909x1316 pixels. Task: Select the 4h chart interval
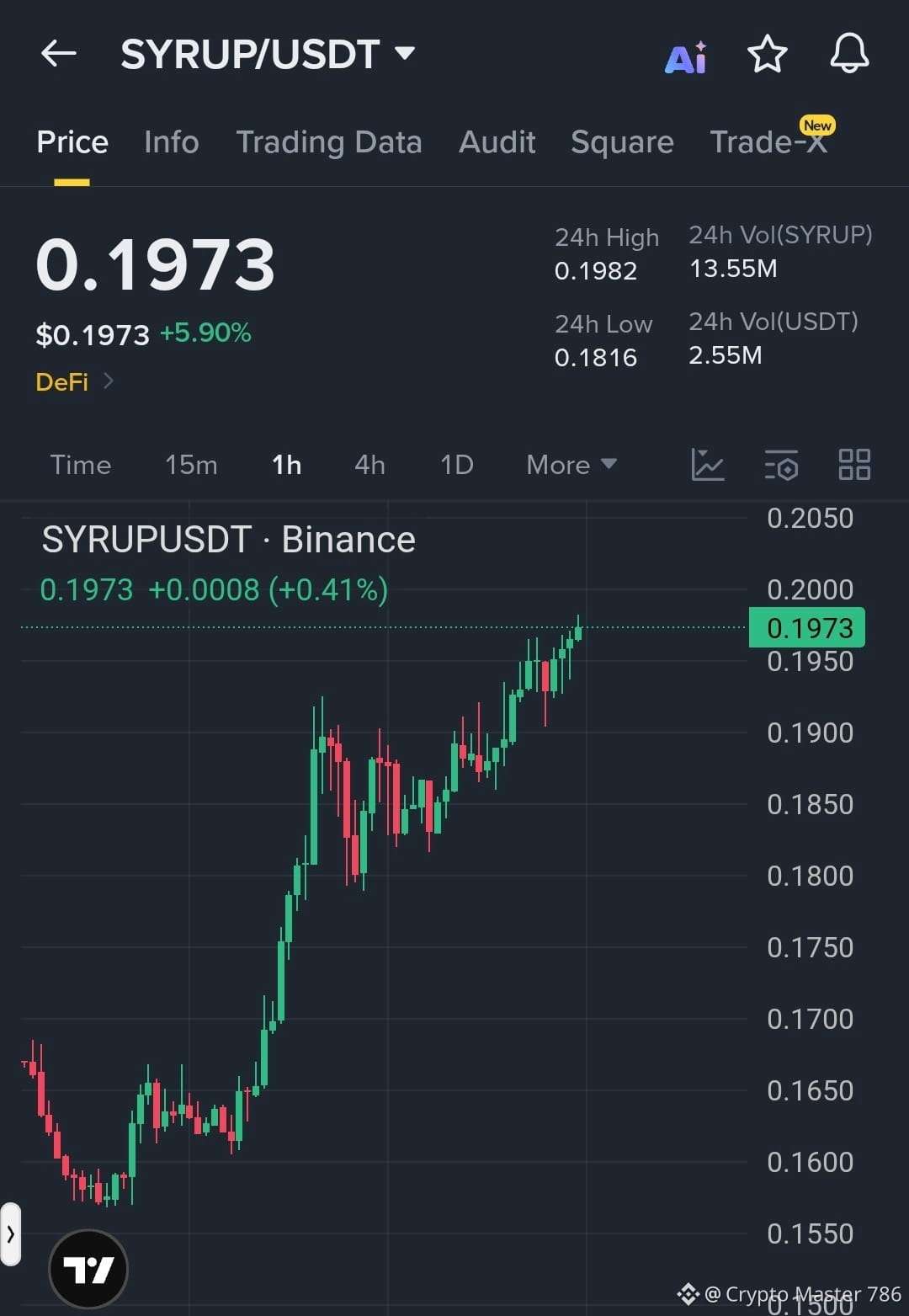tap(369, 465)
